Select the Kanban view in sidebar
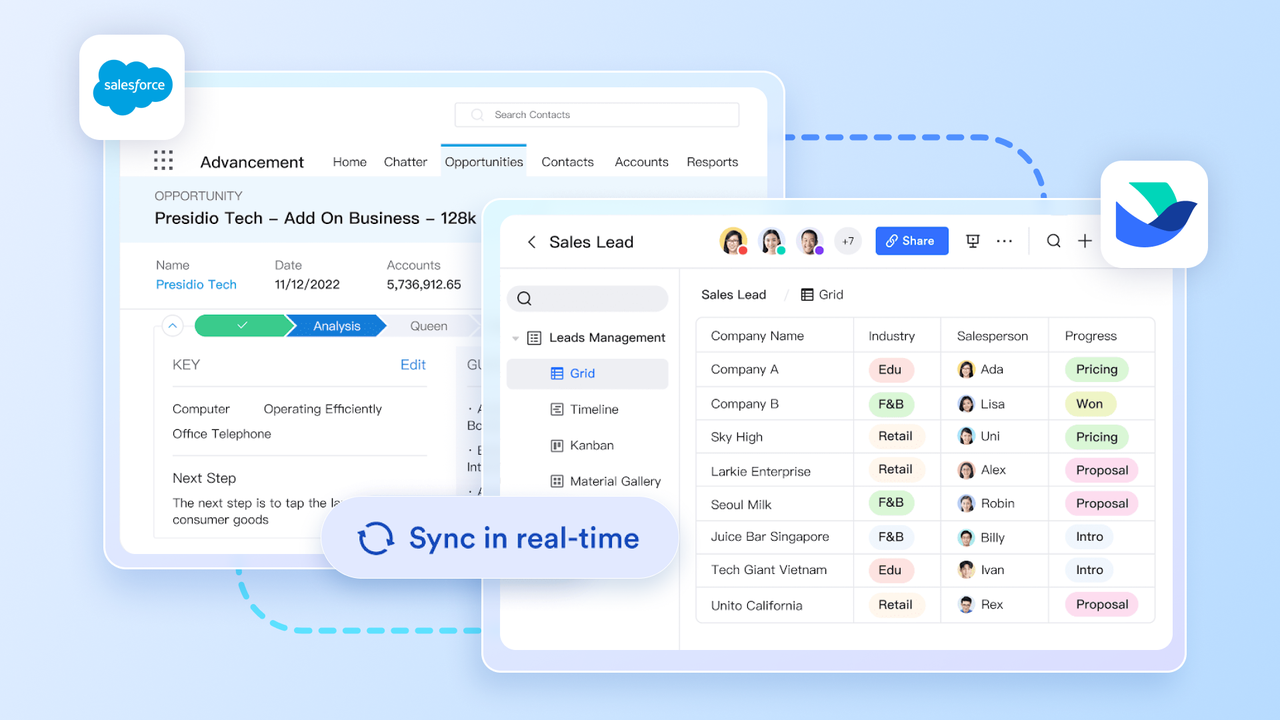This screenshot has height=720, width=1280. coord(591,445)
